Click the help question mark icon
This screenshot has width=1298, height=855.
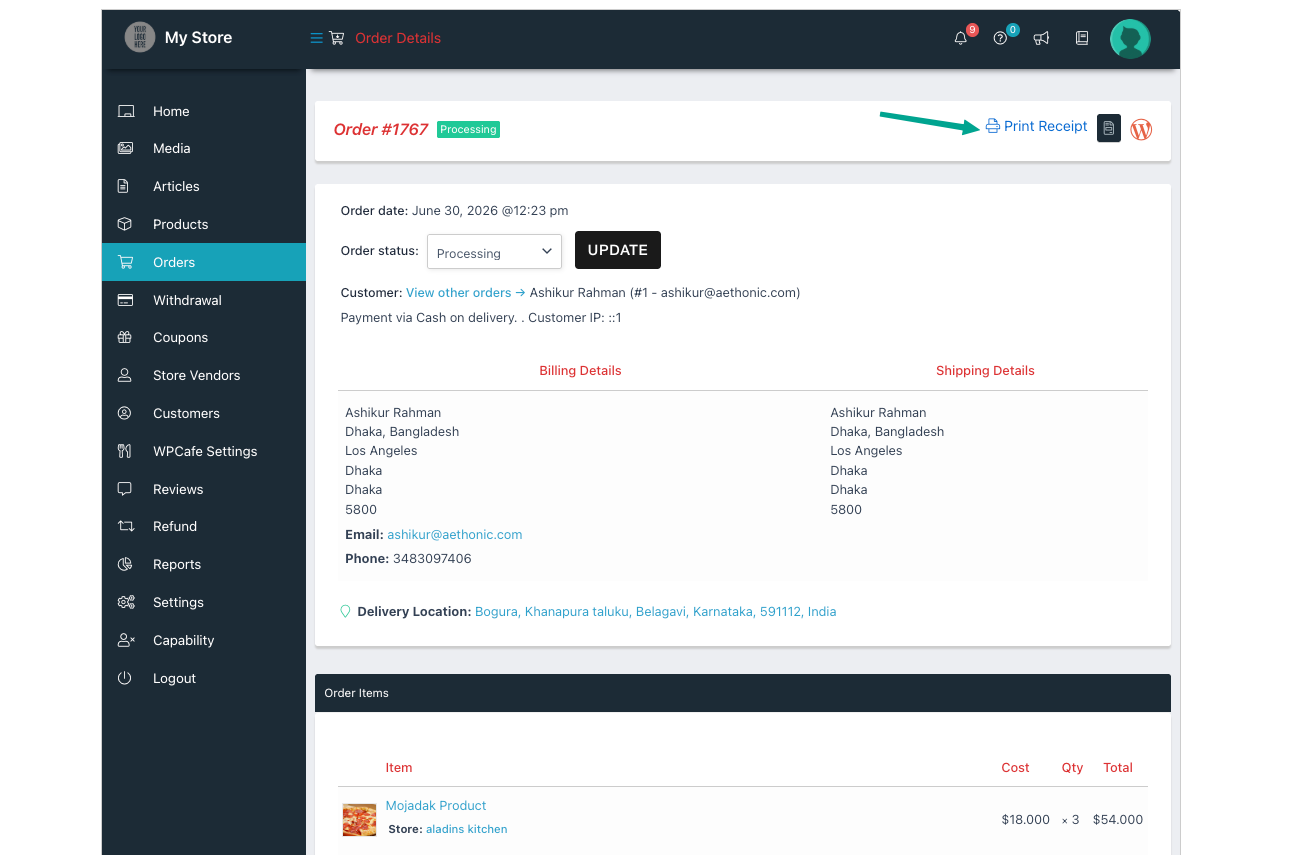[1000, 38]
